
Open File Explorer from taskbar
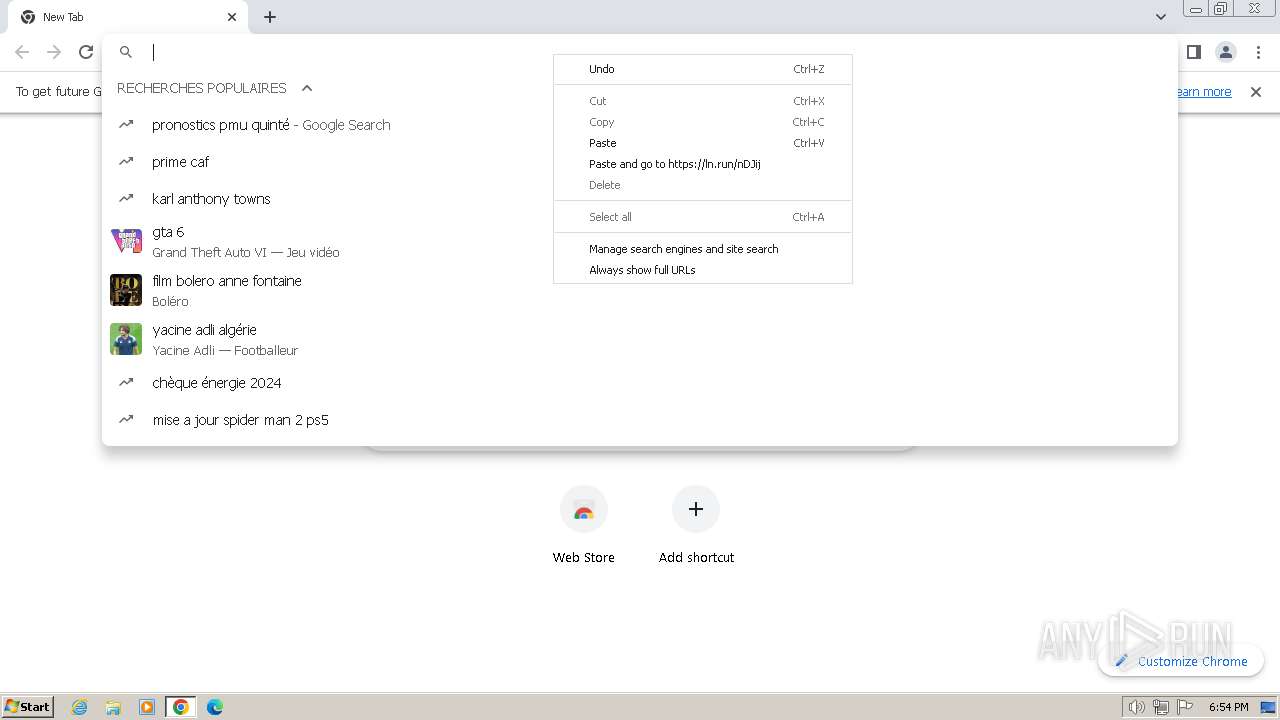(x=113, y=707)
